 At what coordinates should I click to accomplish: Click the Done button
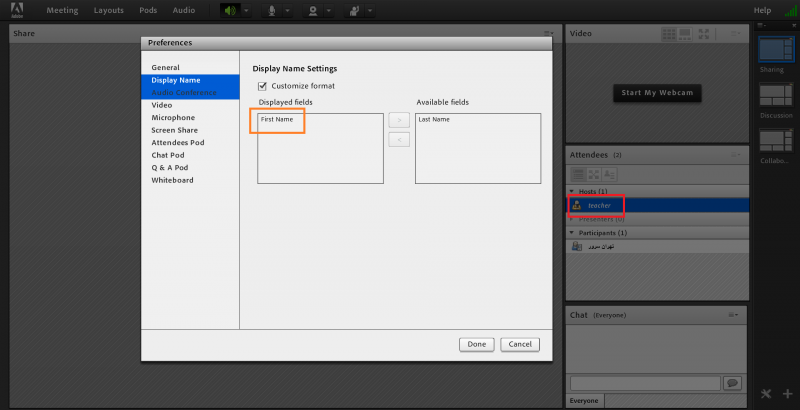pos(476,344)
